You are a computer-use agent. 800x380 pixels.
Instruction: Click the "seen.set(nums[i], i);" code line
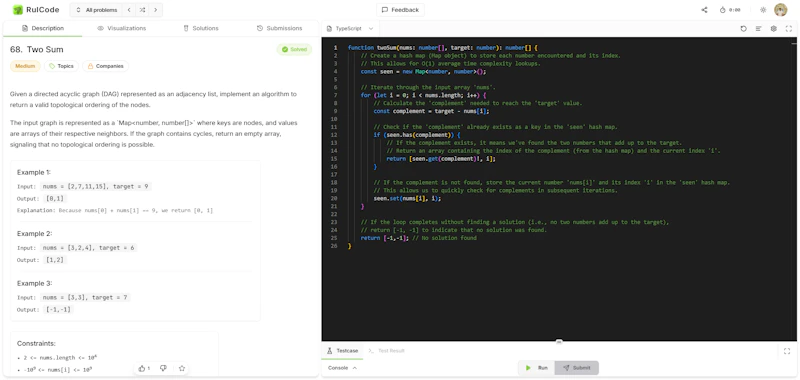407,198
